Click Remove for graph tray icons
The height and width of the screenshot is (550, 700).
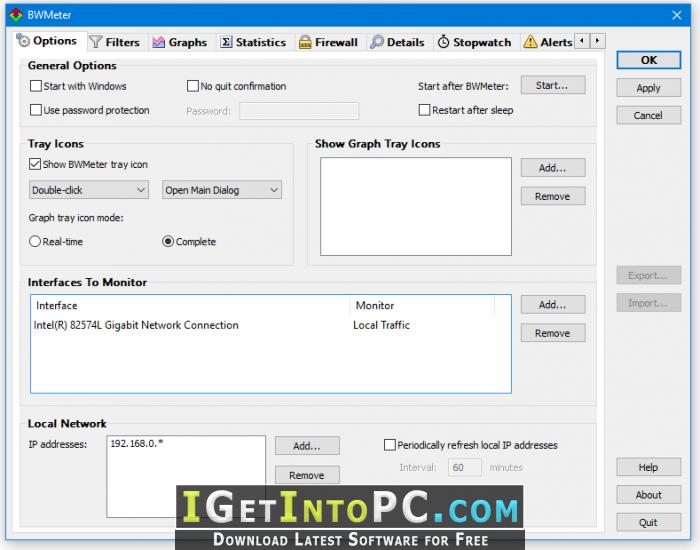coord(553,196)
